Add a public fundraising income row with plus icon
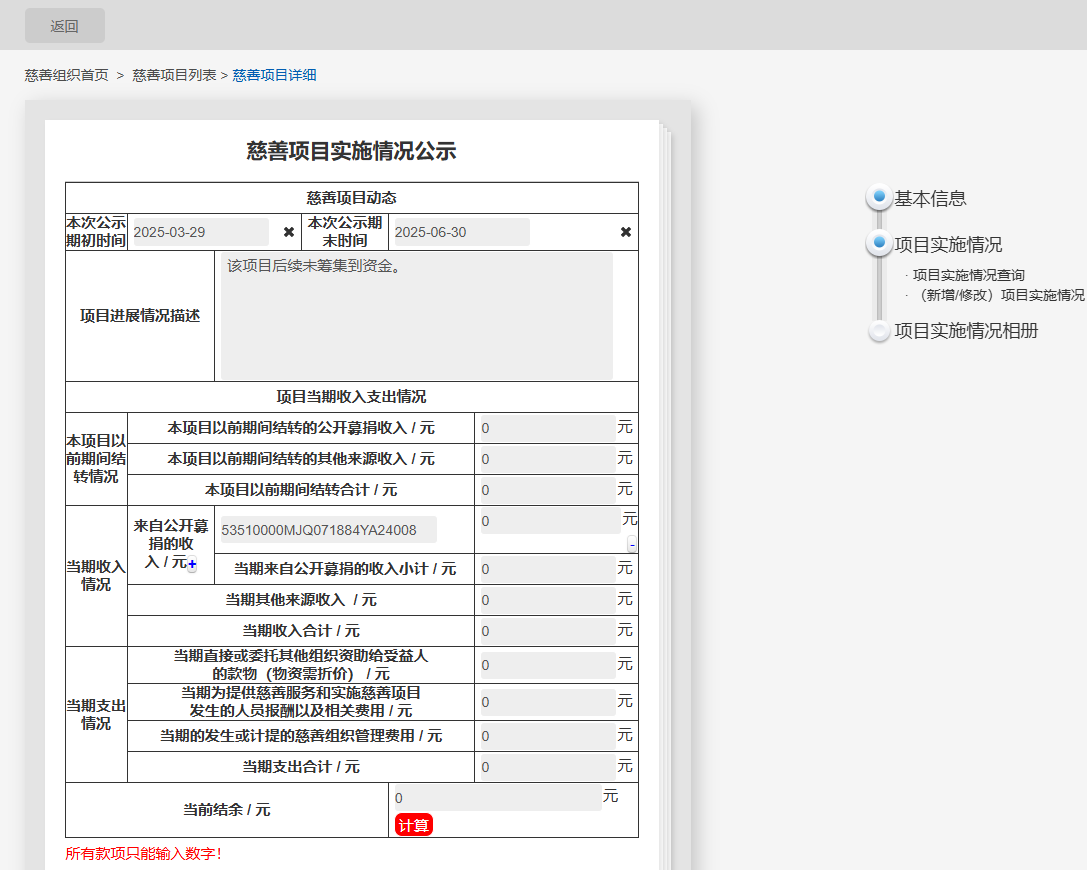Image resolution: width=1087 pixels, height=870 pixels. (192, 565)
